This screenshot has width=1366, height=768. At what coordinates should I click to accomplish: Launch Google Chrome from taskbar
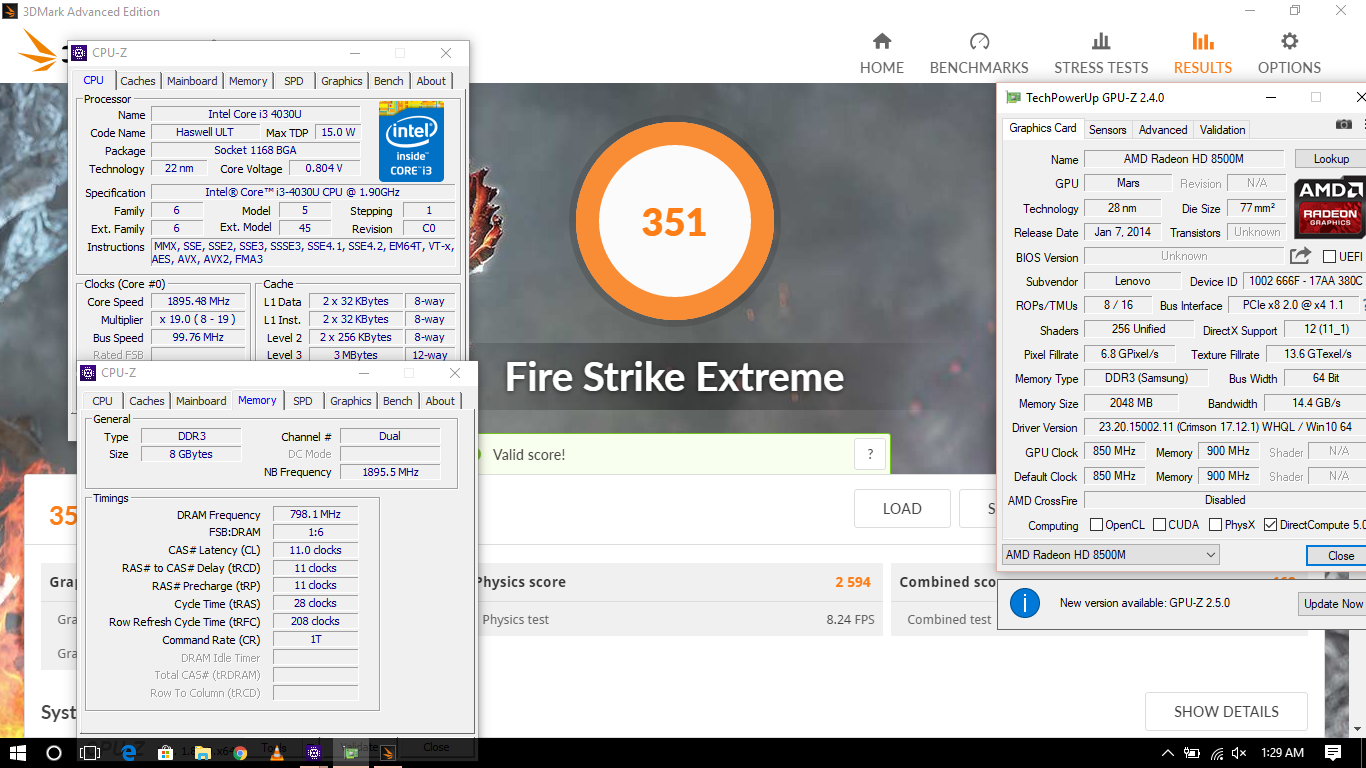tap(240, 752)
